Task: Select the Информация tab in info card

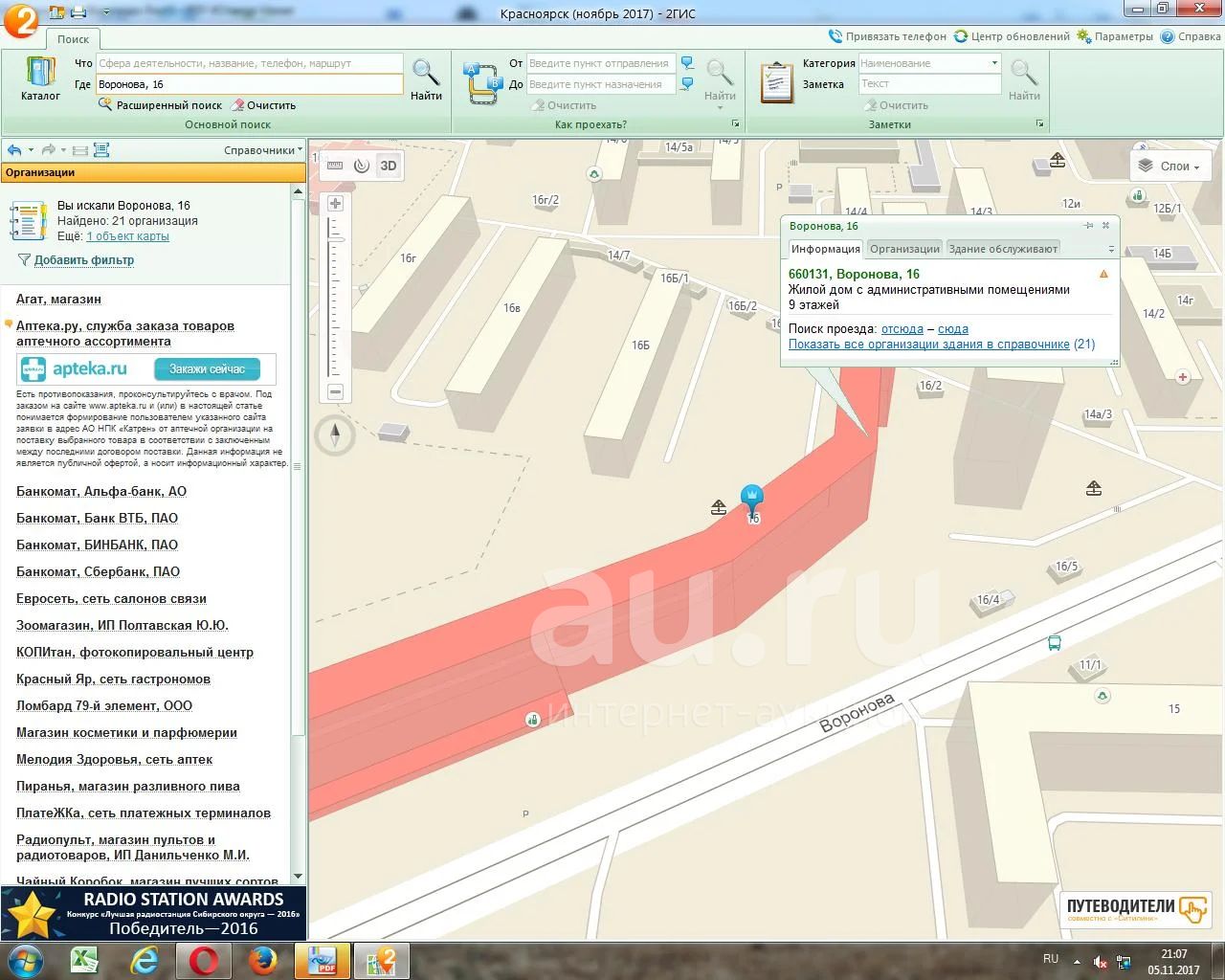Action: [x=825, y=249]
